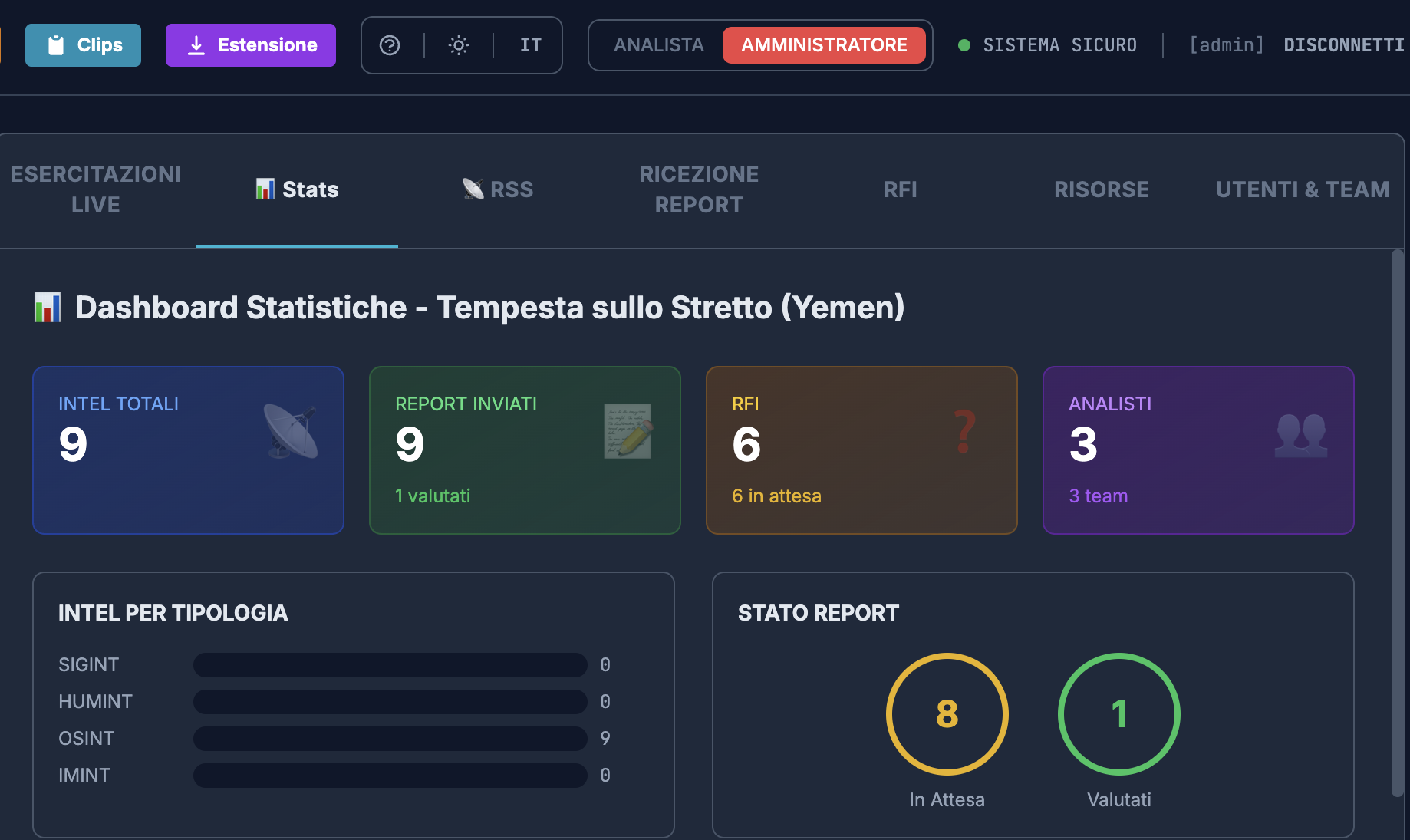Image resolution: width=1410 pixels, height=840 pixels.
Task: Download the Estensione extension
Action: point(251,45)
